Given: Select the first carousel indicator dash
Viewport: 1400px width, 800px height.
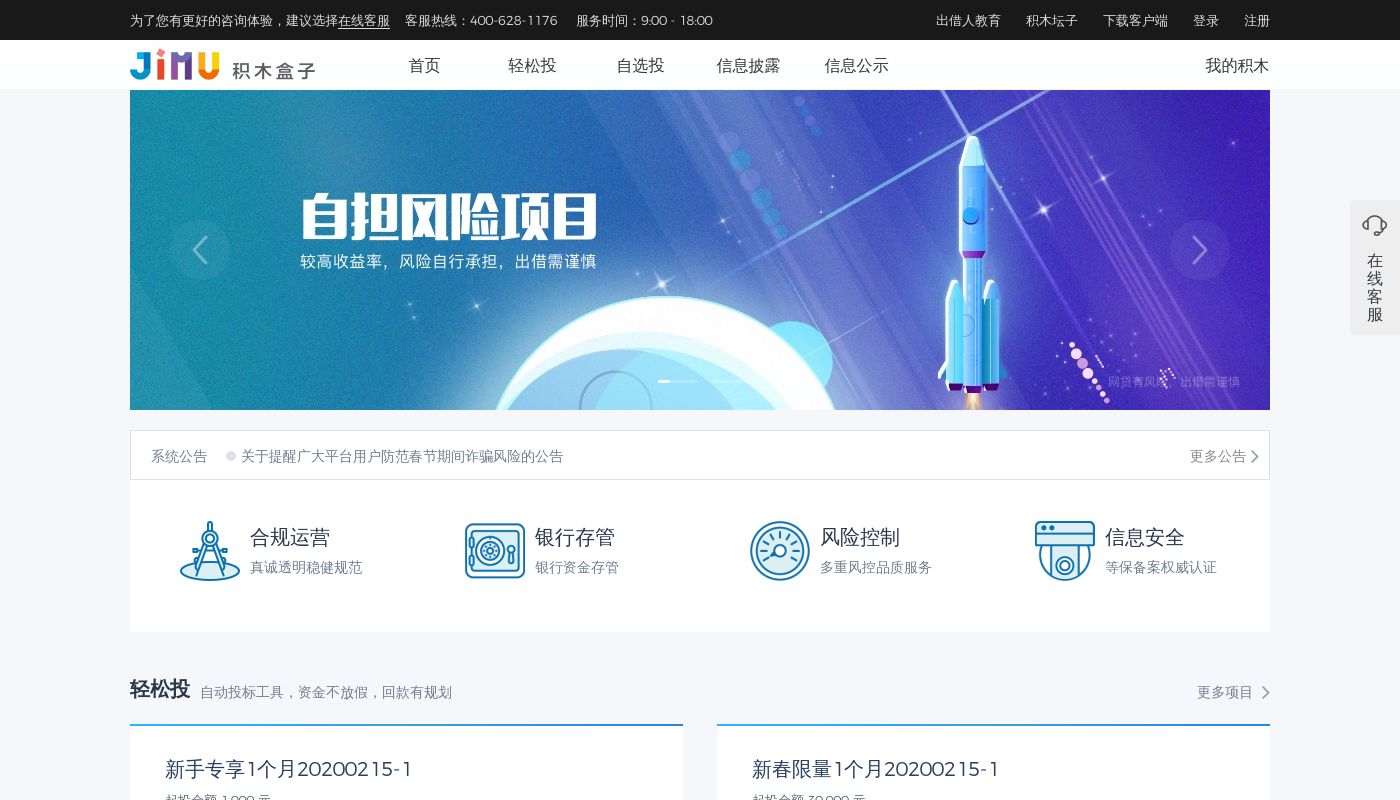Looking at the screenshot, I should pyautogui.click(x=664, y=381).
